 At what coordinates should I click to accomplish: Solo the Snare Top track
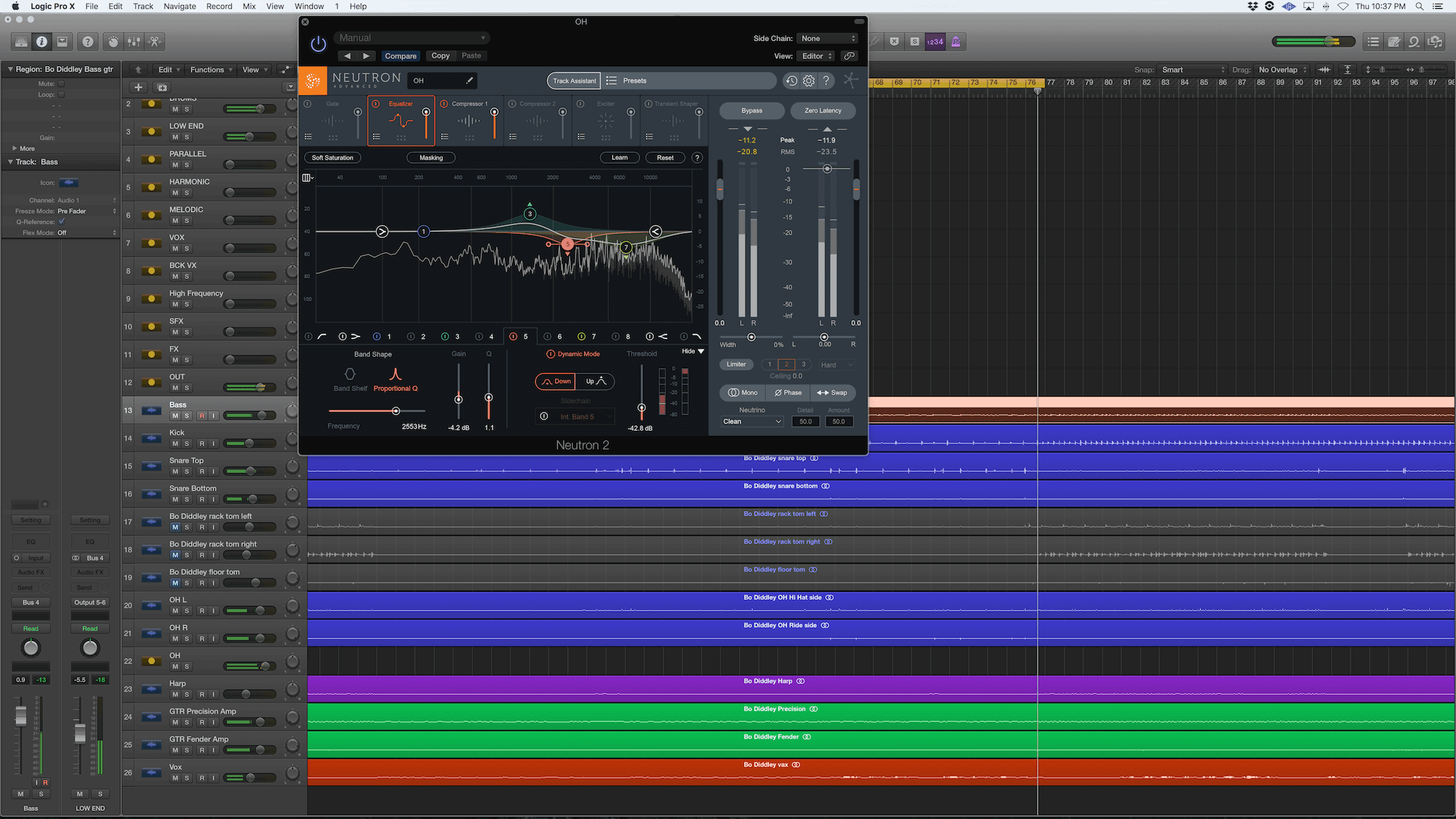click(187, 471)
